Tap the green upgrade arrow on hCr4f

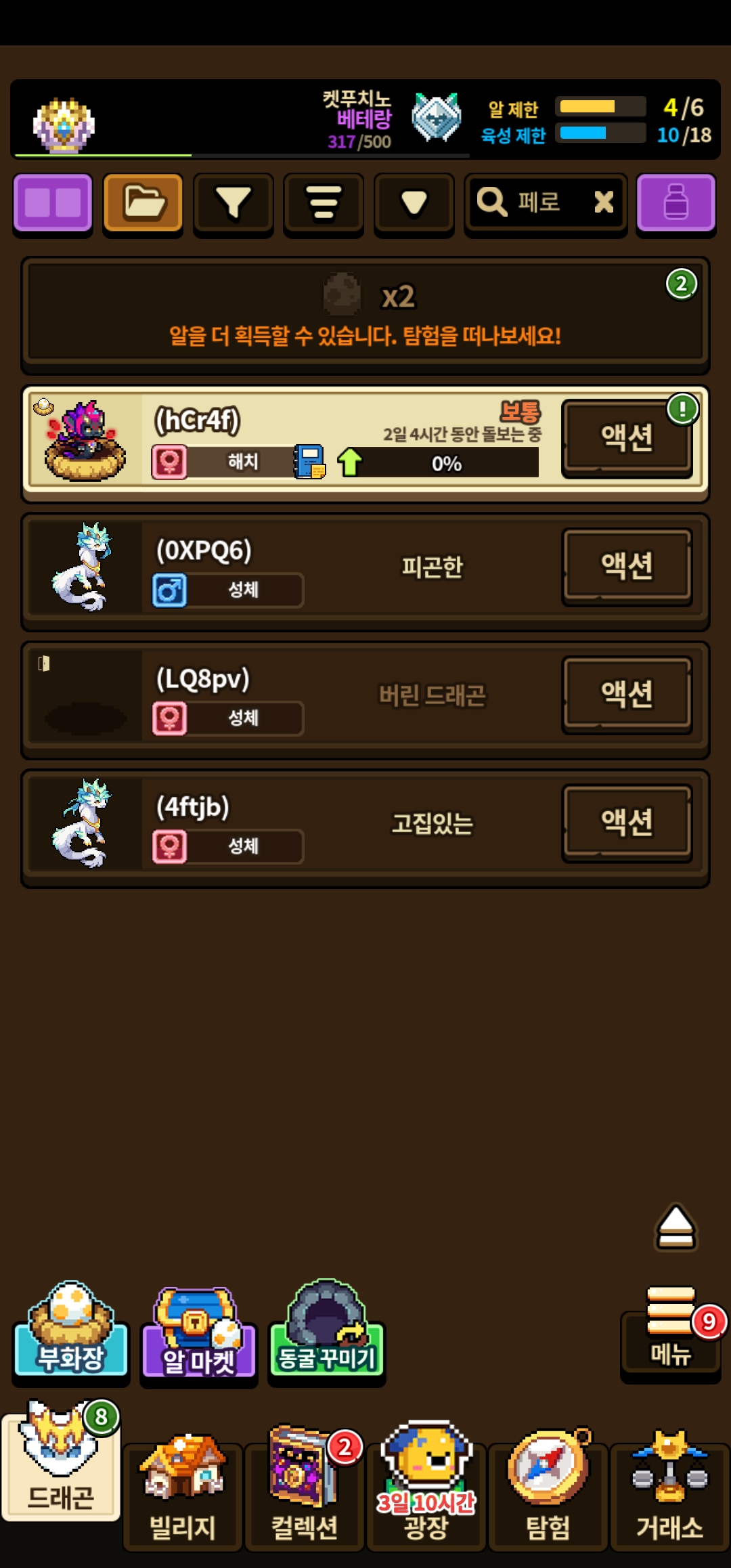tap(350, 462)
